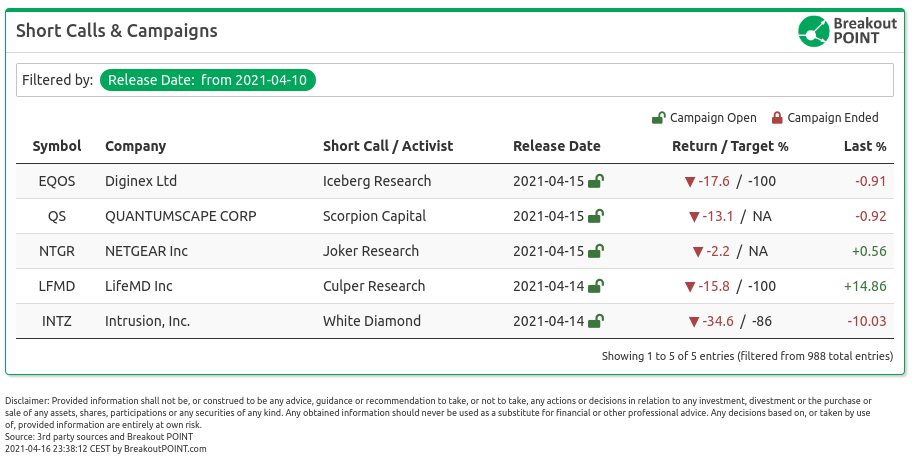Click the red down arrow for INTZ return

pyautogui.click(x=694, y=321)
